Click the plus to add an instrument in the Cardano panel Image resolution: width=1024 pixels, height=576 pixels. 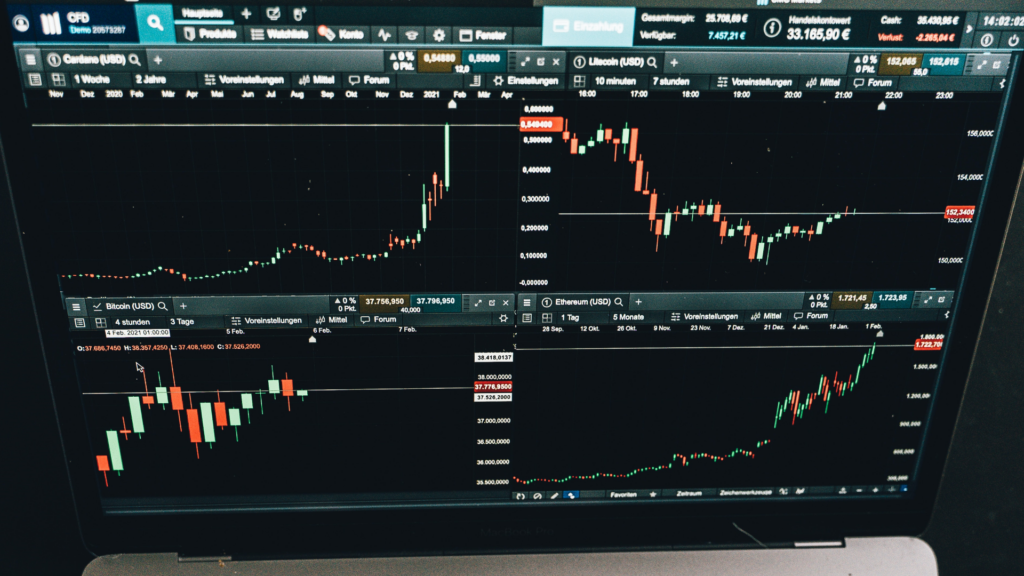[157, 58]
